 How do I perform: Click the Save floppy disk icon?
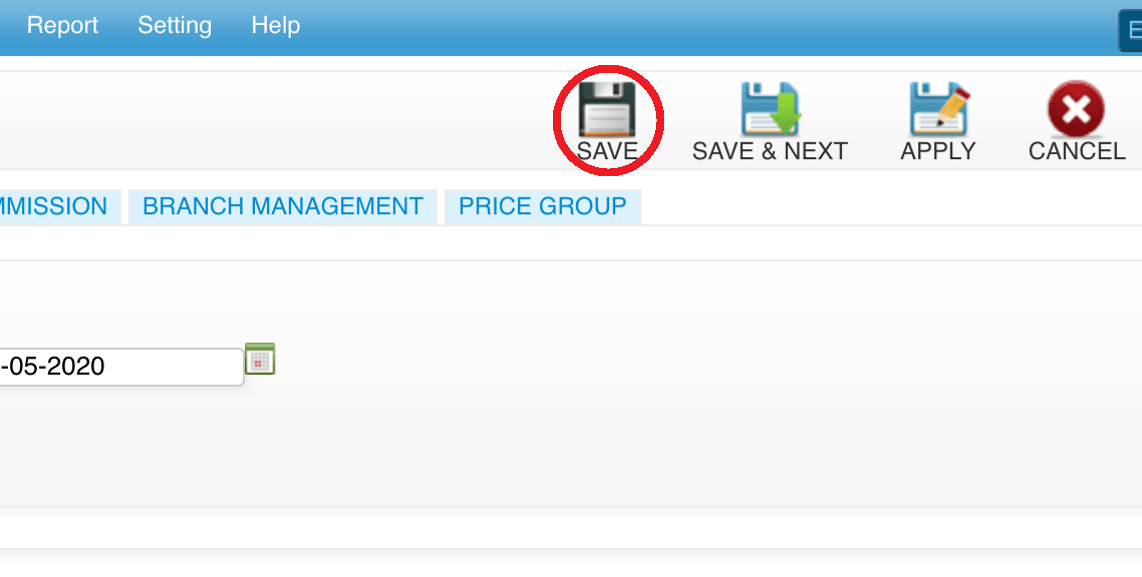pyautogui.click(x=607, y=109)
